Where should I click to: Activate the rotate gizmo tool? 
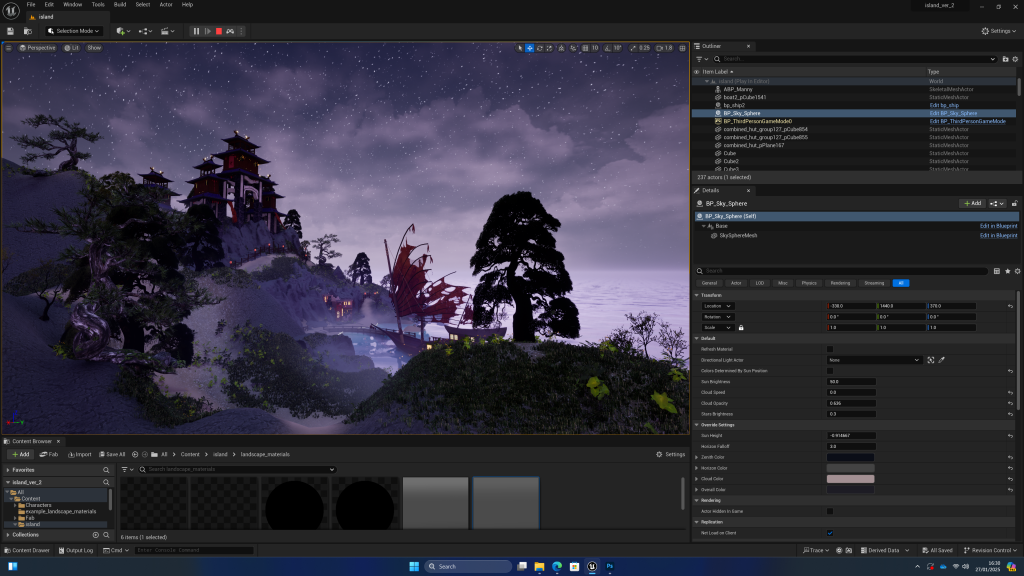pos(539,48)
